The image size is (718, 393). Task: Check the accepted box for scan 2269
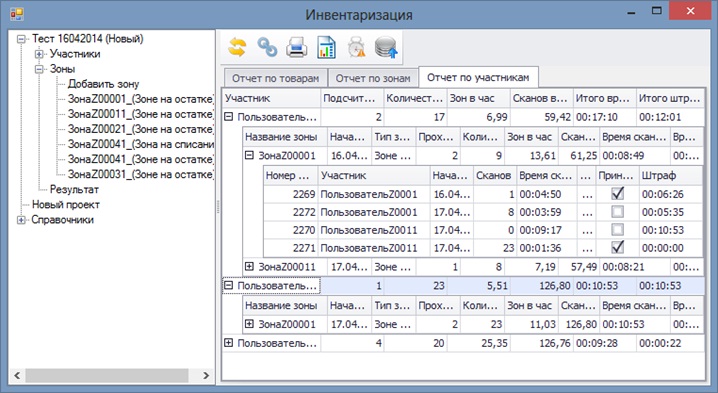pos(617,194)
